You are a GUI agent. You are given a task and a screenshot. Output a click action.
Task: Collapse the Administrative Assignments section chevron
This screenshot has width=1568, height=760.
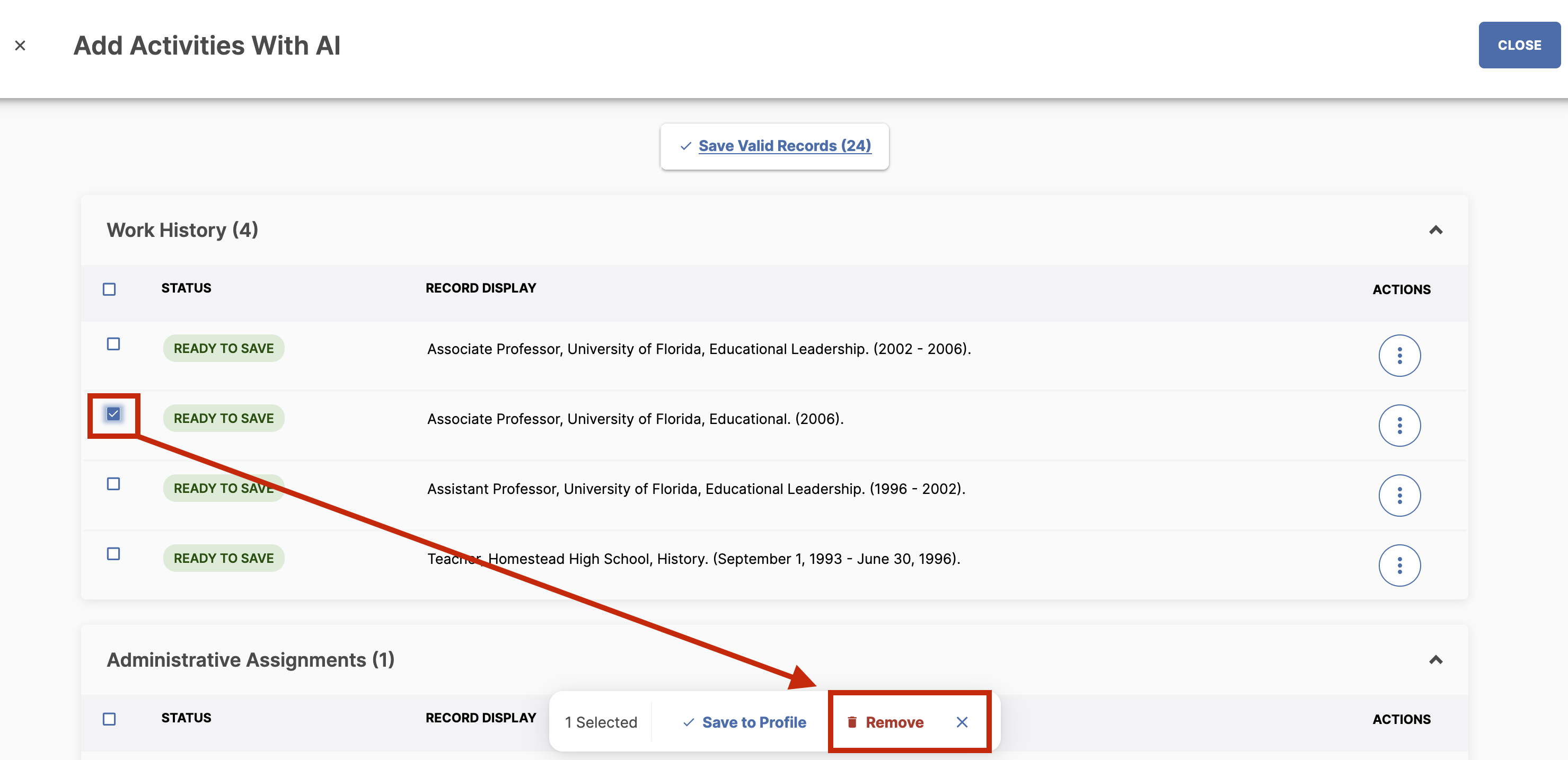[x=1435, y=660]
